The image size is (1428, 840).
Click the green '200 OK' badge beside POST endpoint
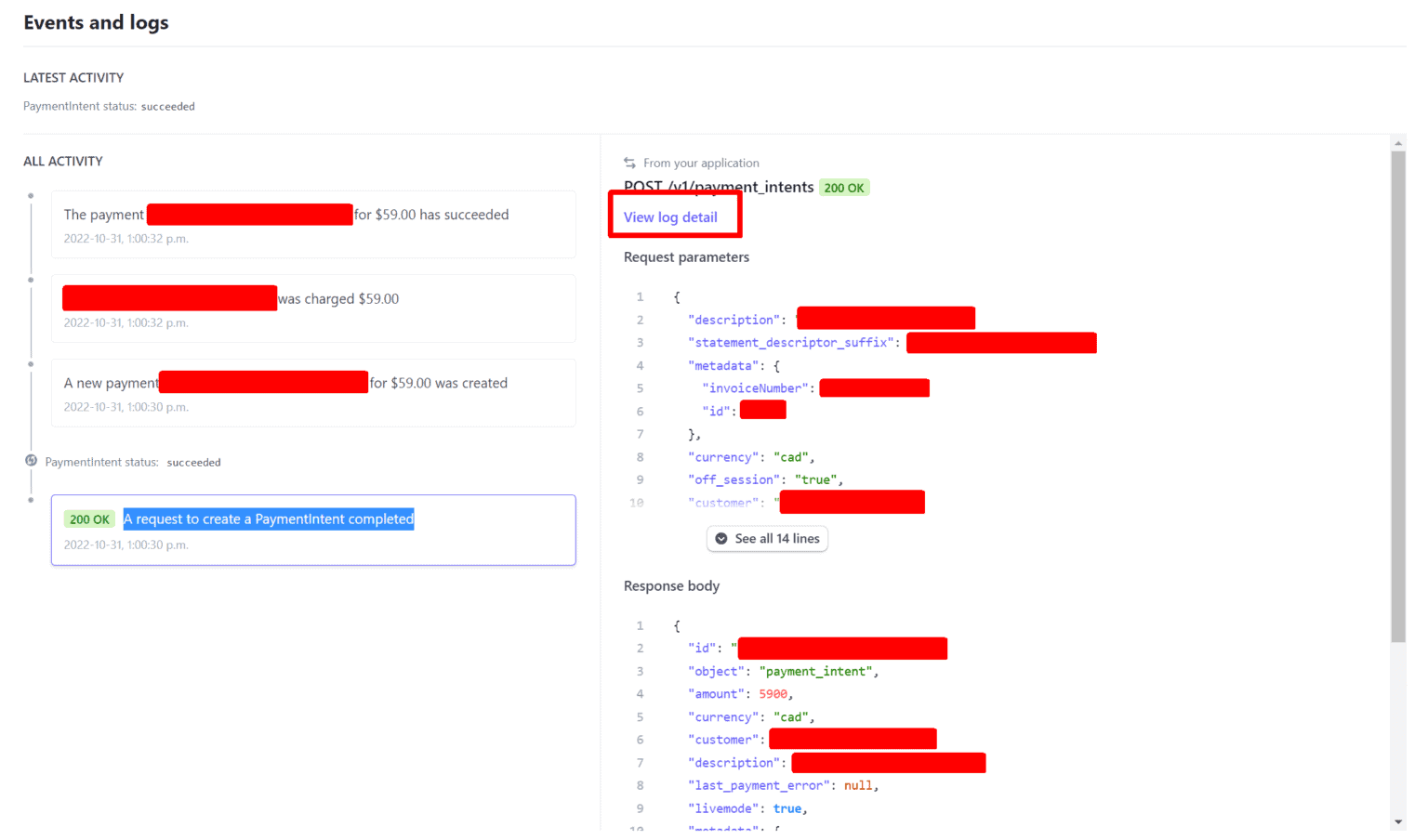pyautogui.click(x=844, y=187)
